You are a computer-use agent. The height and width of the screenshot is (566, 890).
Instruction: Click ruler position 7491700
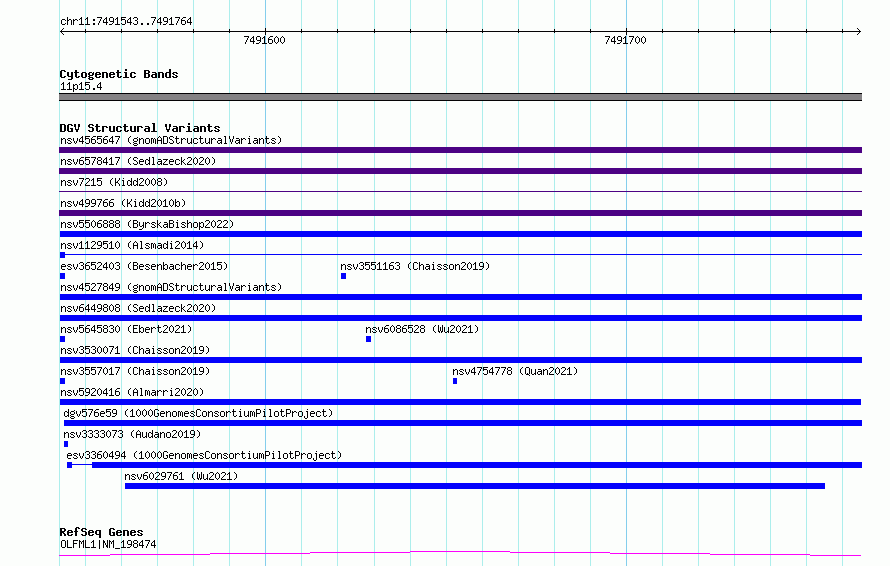click(625, 40)
